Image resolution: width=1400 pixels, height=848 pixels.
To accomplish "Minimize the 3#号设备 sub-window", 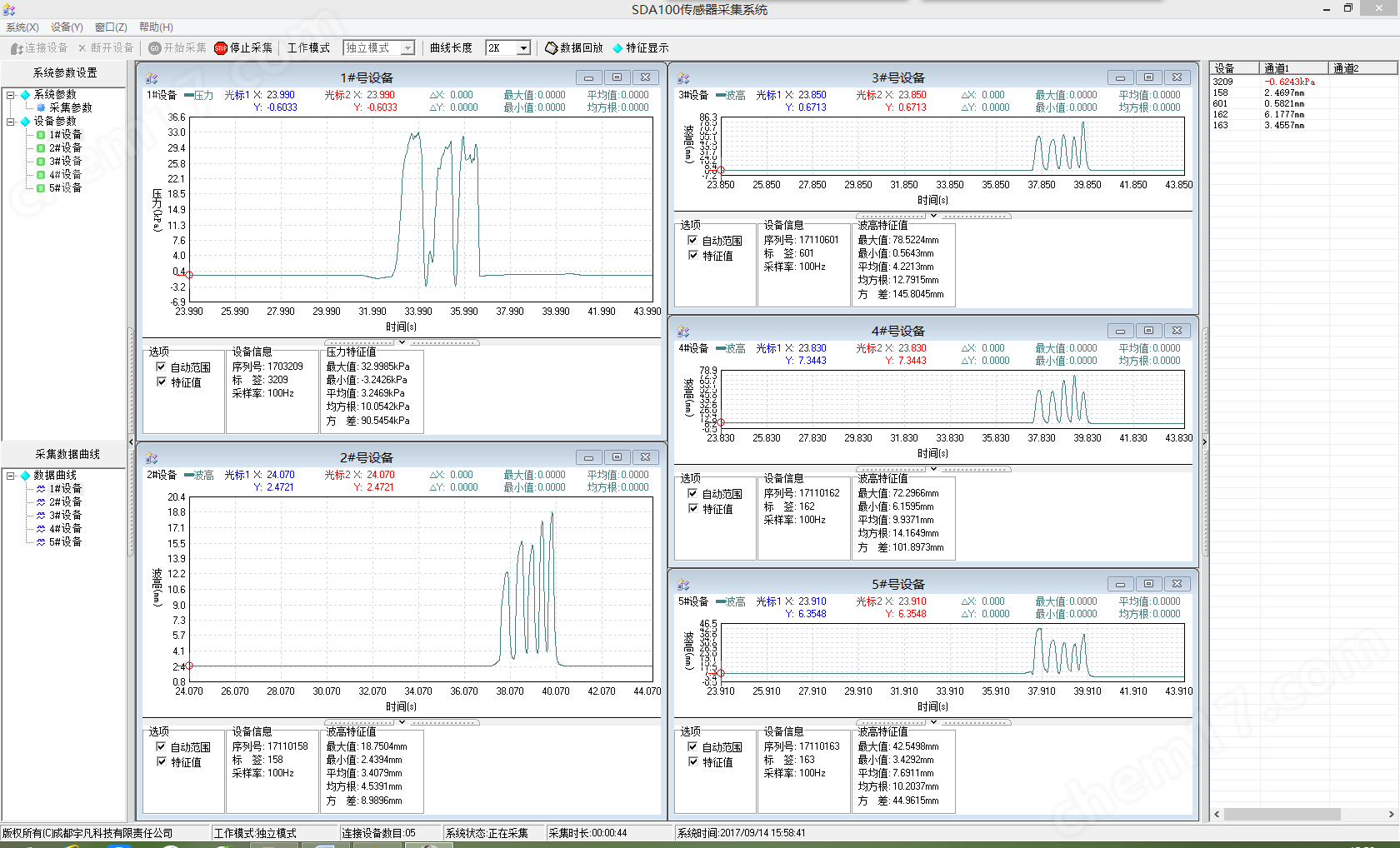I will pyautogui.click(x=1120, y=77).
